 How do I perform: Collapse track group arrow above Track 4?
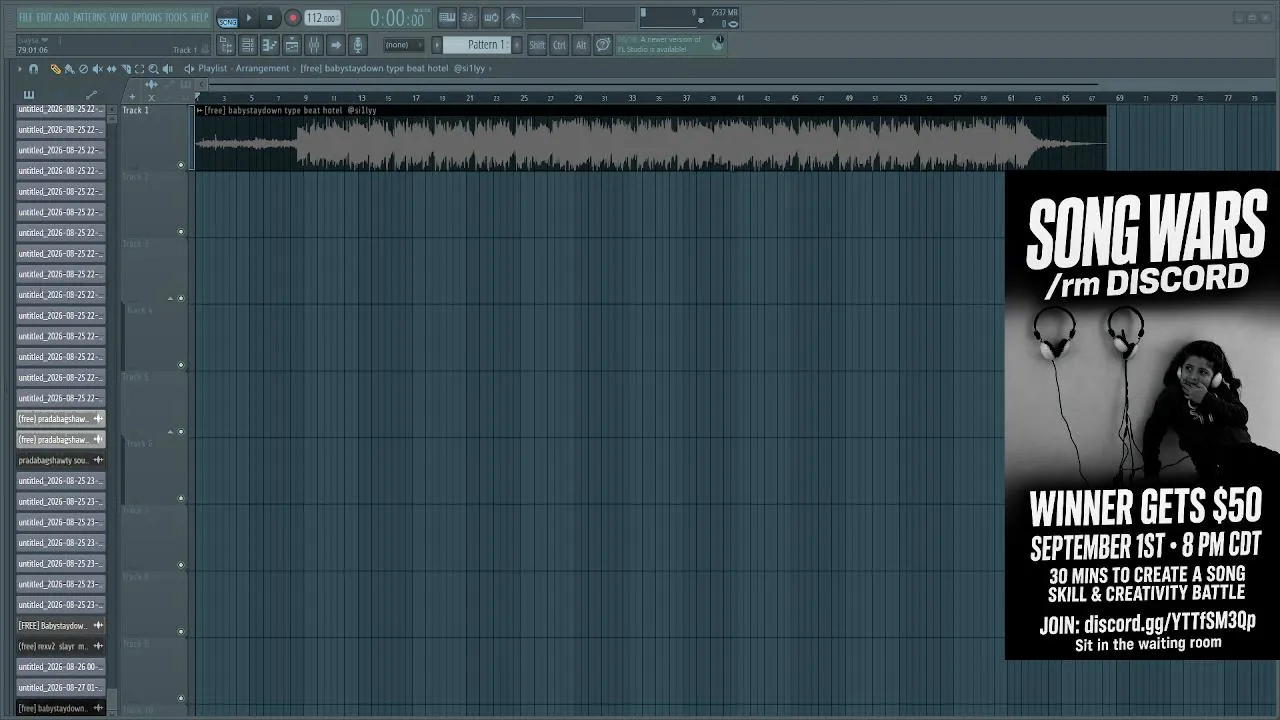point(170,298)
